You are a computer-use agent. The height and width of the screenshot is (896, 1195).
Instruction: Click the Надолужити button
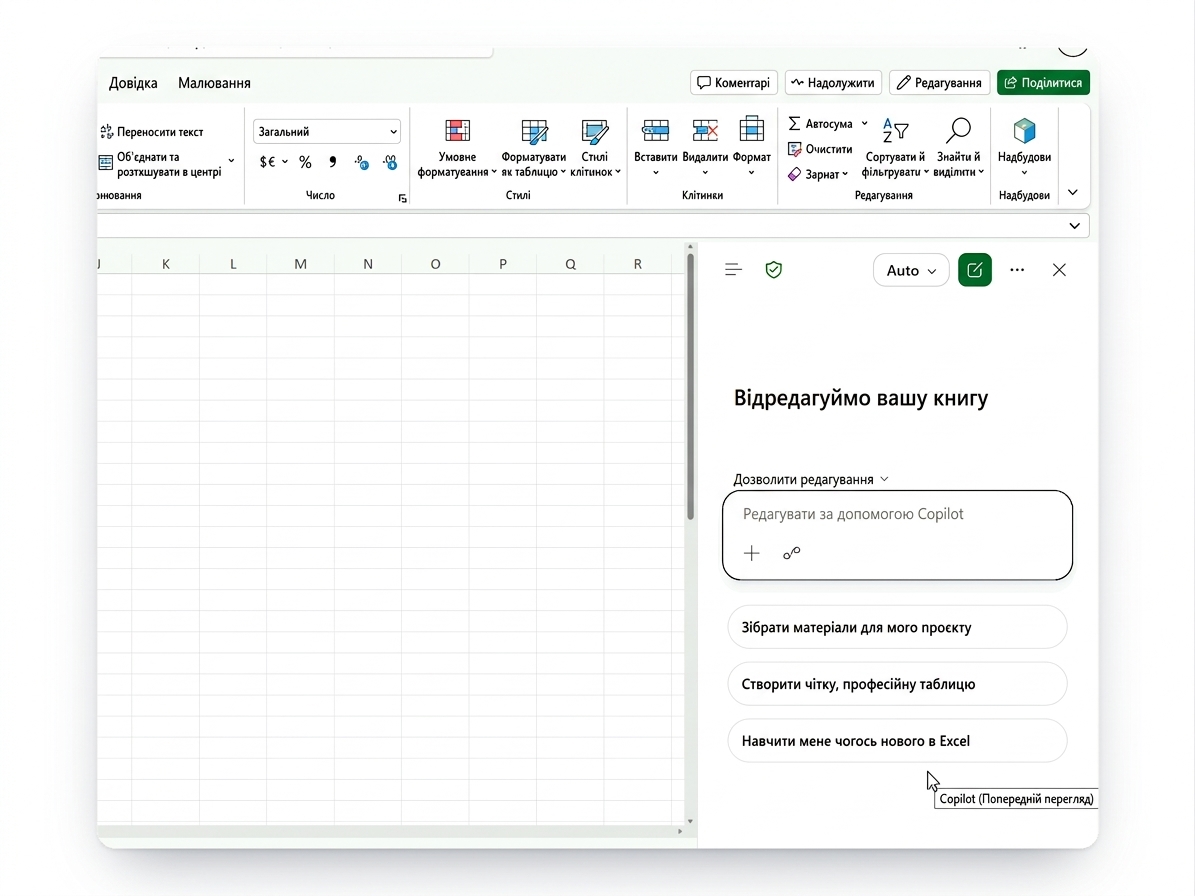[x=833, y=82]
